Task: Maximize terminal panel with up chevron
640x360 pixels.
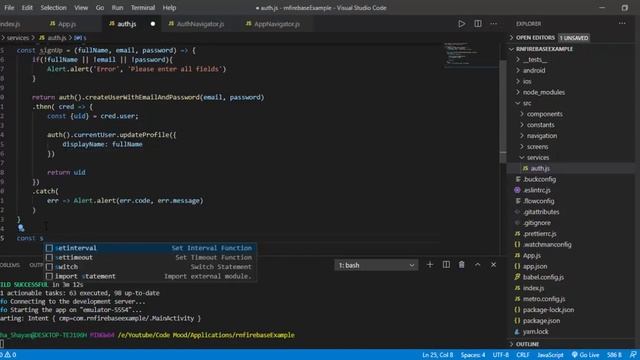Action: click(x=477, y=265)
